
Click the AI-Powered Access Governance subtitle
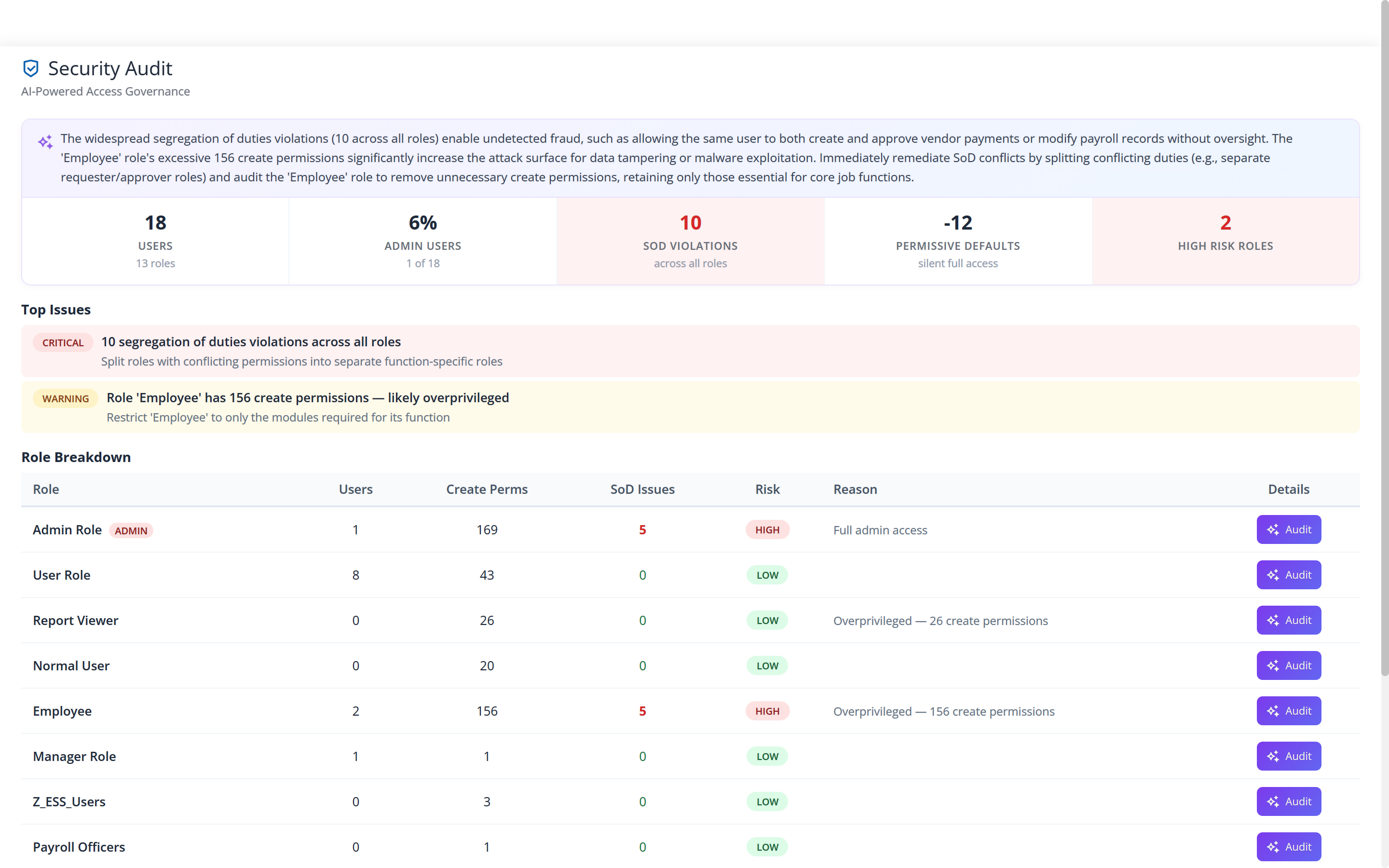106,91
